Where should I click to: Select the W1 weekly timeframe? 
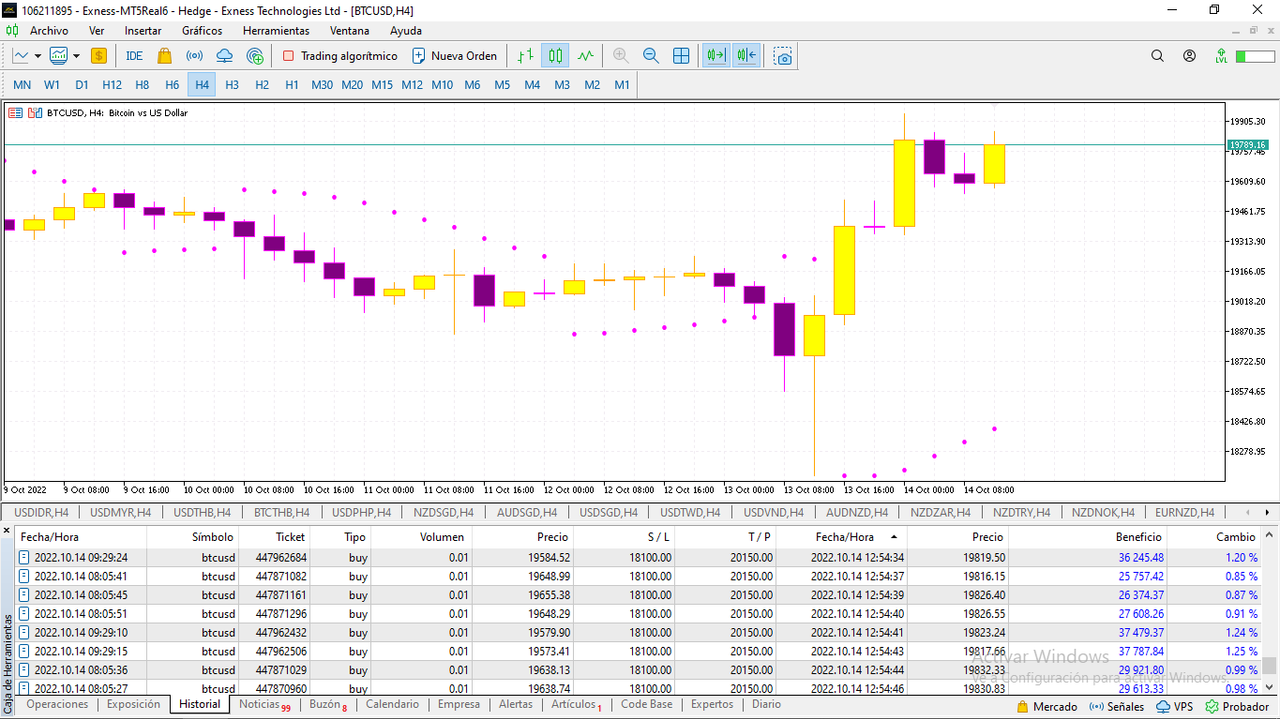(52, 85)
